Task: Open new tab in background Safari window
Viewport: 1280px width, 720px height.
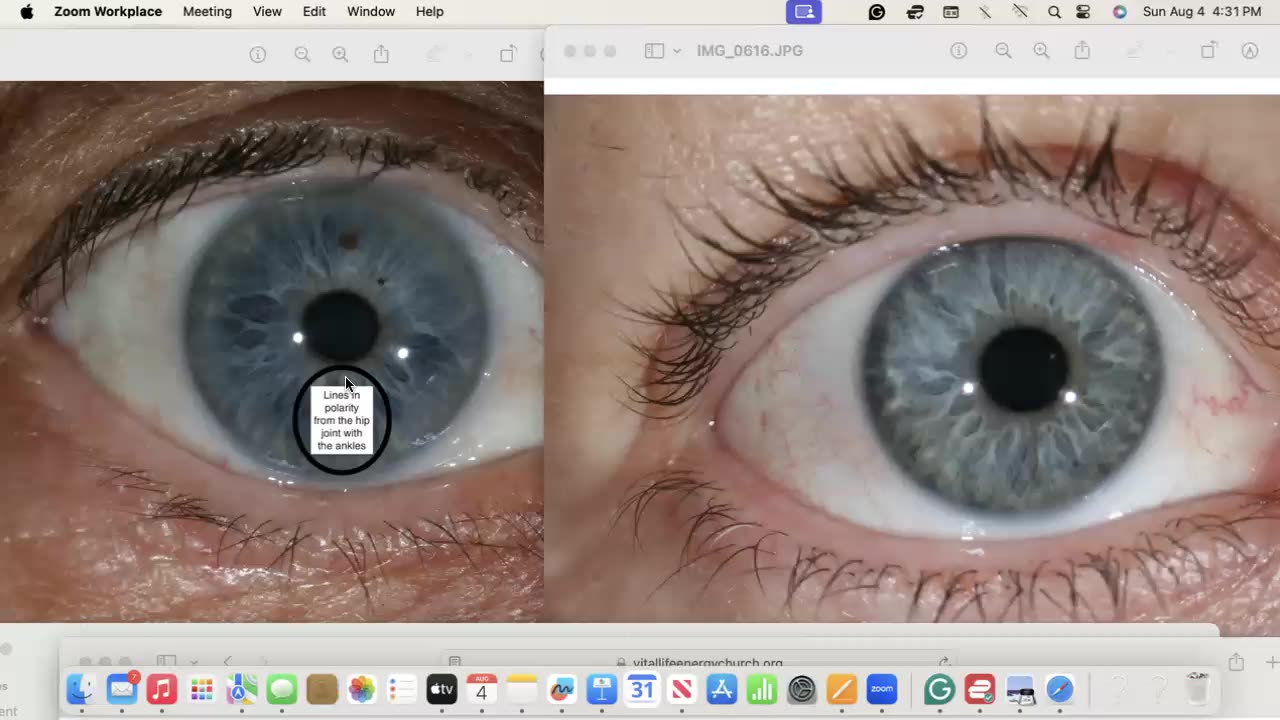Action: click(x=1272, y=662)
